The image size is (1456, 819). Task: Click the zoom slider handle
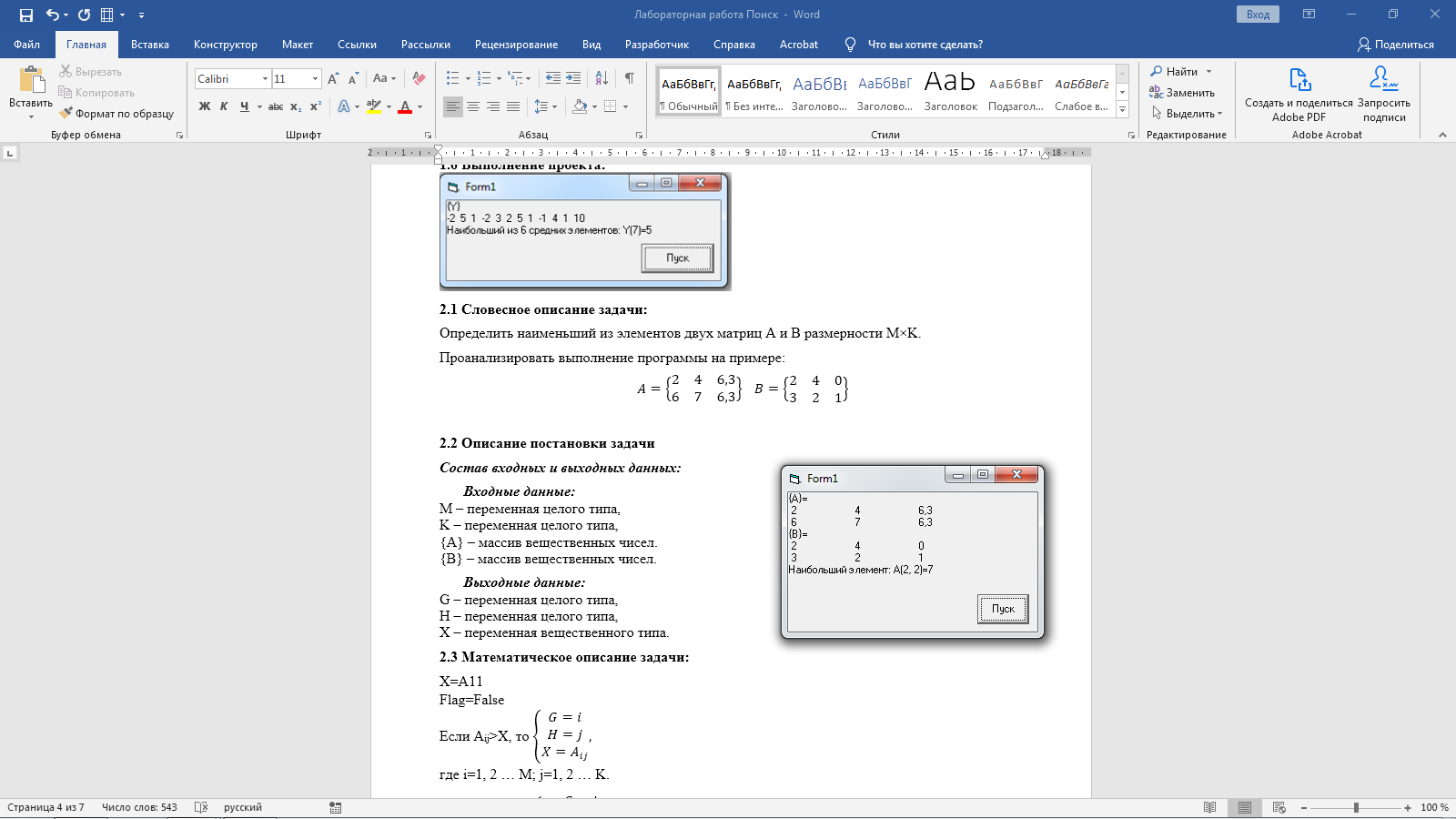1356,807
